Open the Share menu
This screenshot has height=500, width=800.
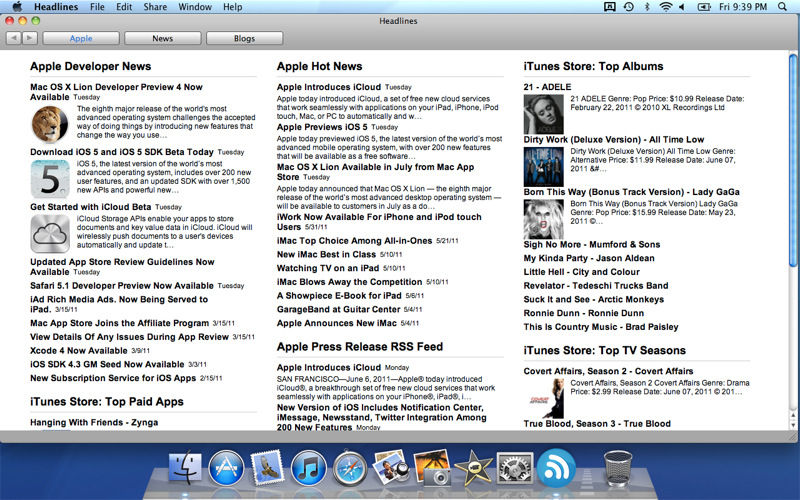point(155,7)
